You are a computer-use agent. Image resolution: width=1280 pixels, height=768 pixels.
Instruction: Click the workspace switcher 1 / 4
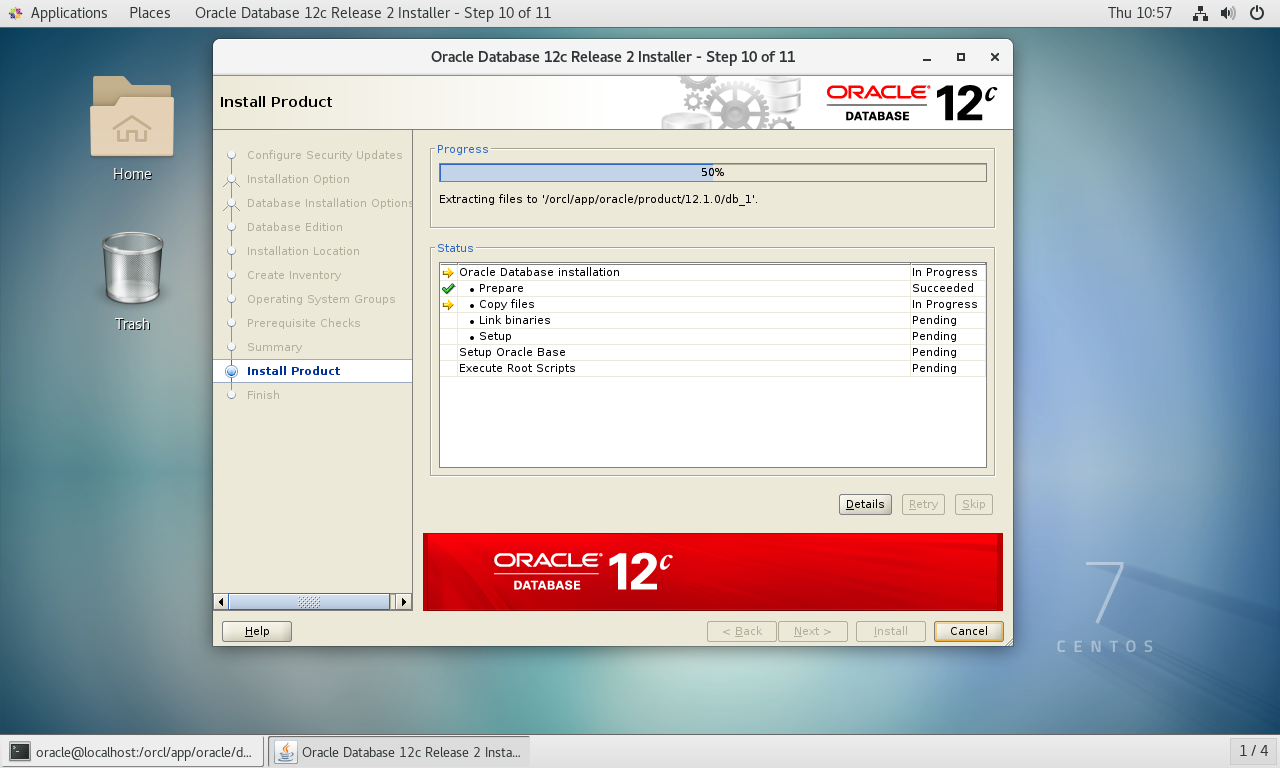tap(1253, 751)
